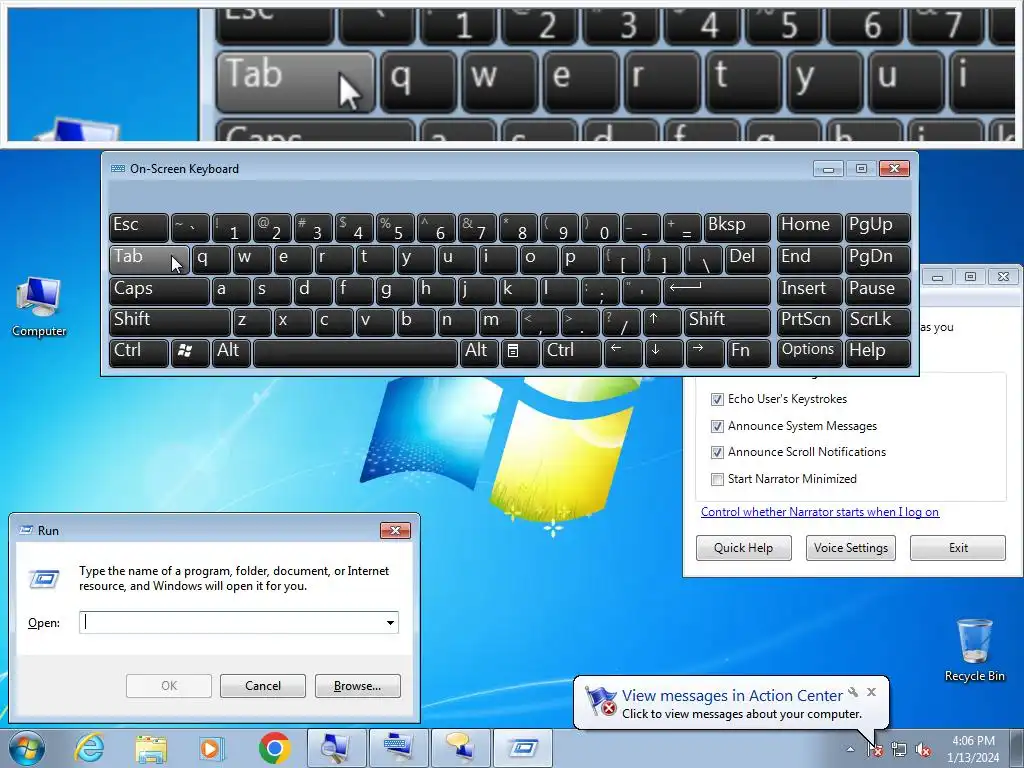Toggle Echo User's Keystrokes checkbox
Screen dimensions: 1024x768
[x=717, y=399]
